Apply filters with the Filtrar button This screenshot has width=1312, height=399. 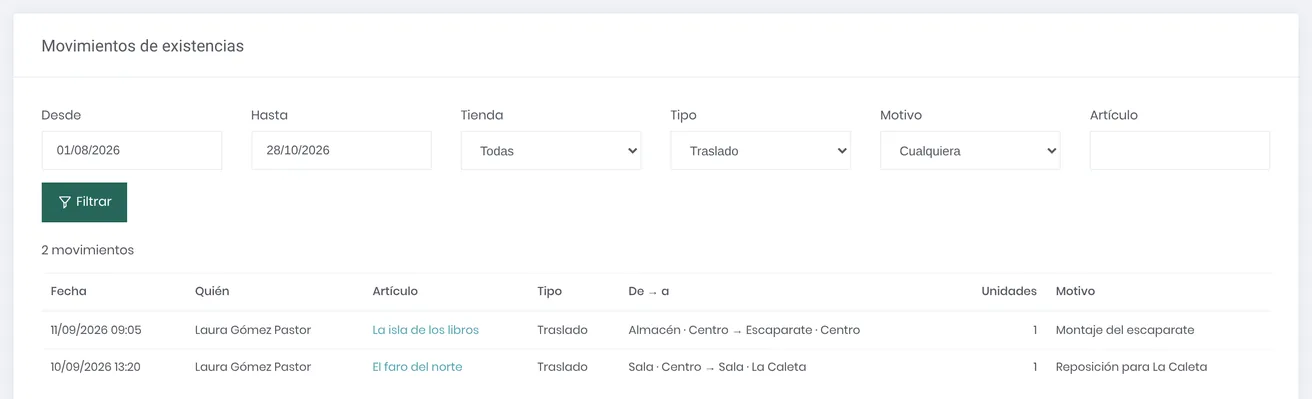pos(84,202)
